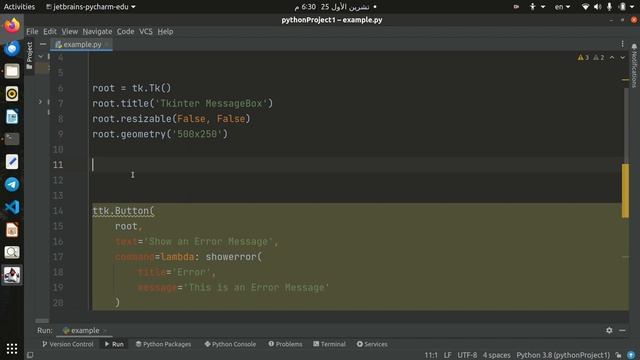Open Version Control tool window
Screen dimensions: 640x360
click(x=68, y=344)
